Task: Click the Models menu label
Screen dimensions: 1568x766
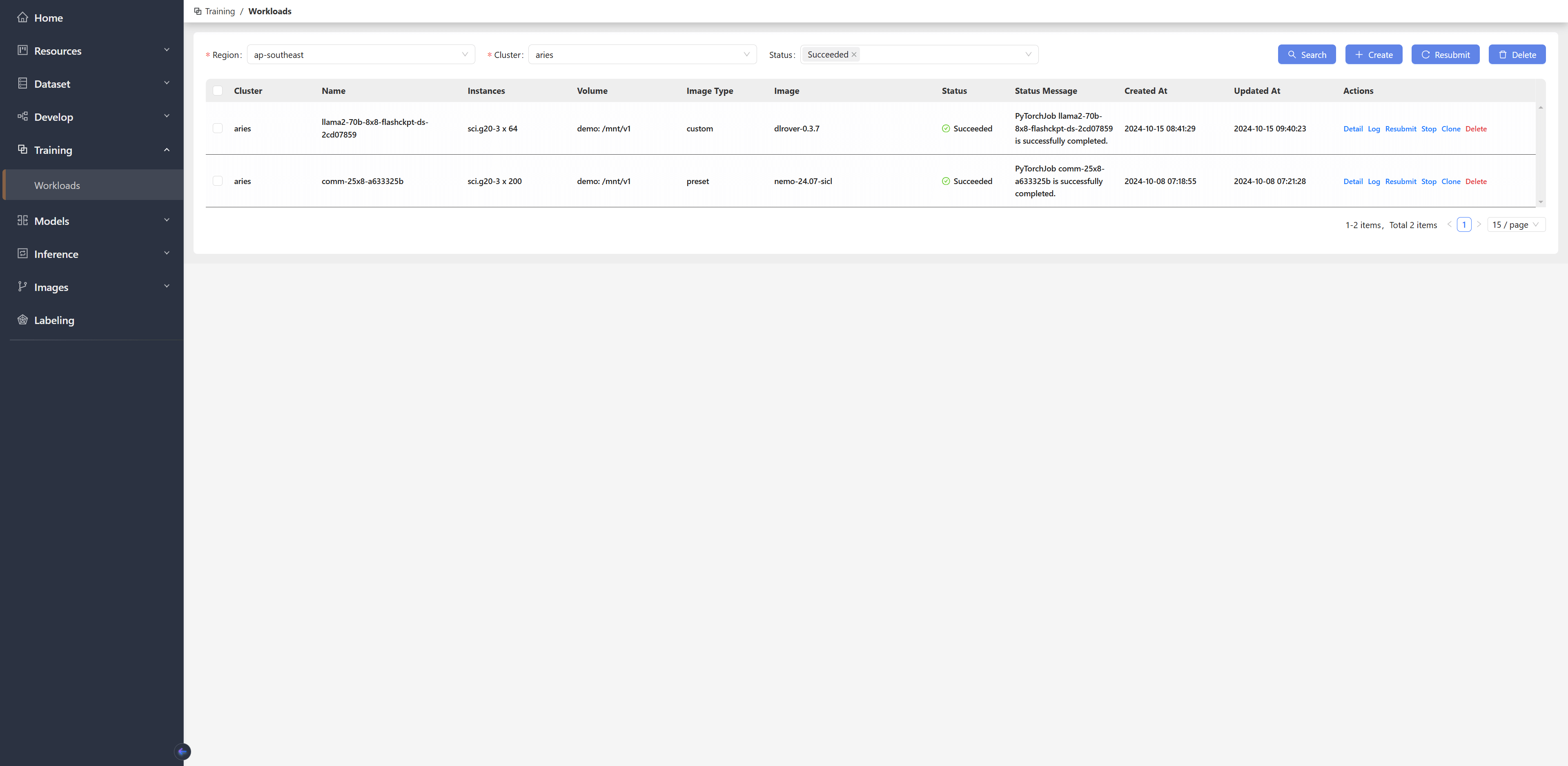Action: (x=52, y=221)
